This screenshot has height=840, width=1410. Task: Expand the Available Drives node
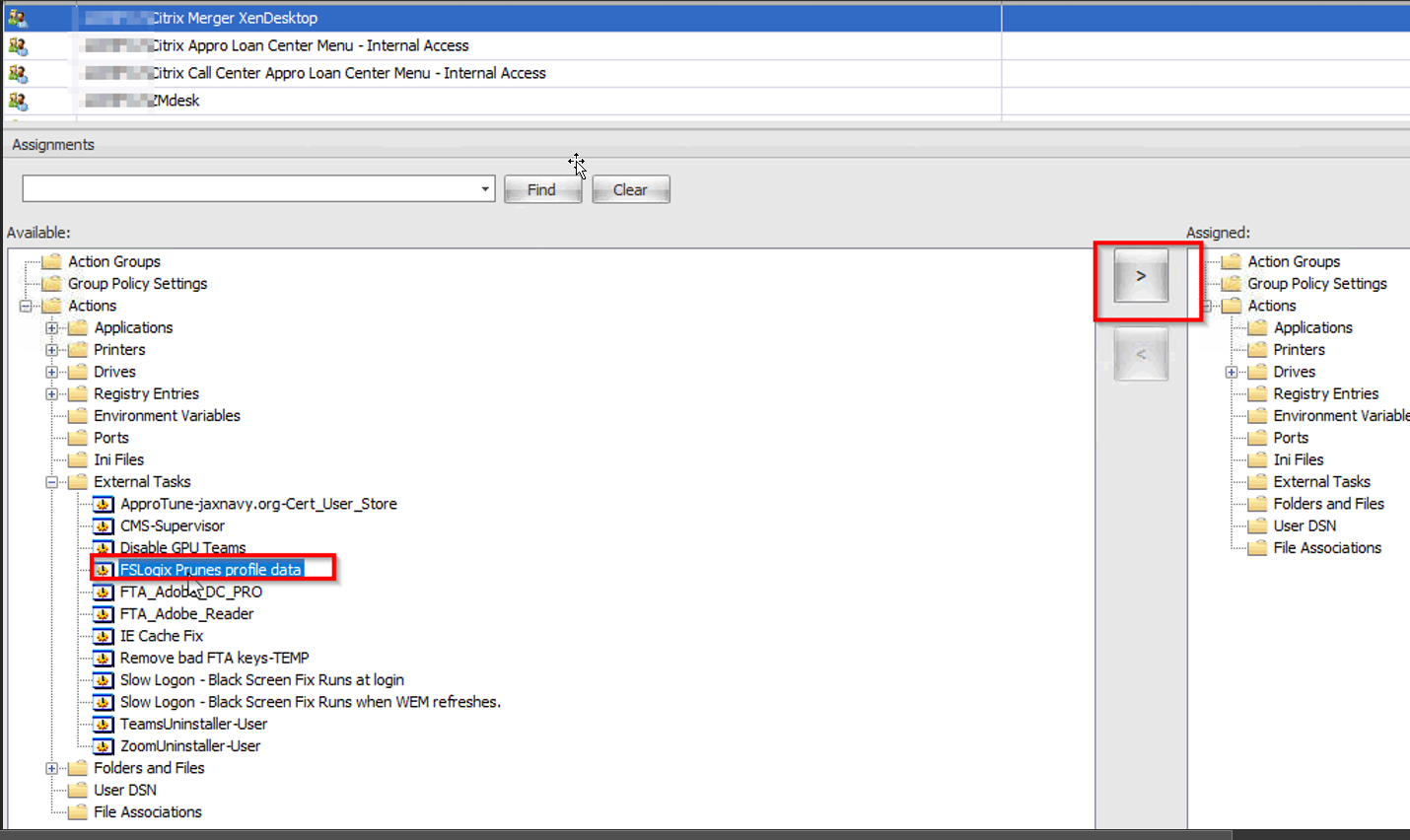tap(52, 372)
